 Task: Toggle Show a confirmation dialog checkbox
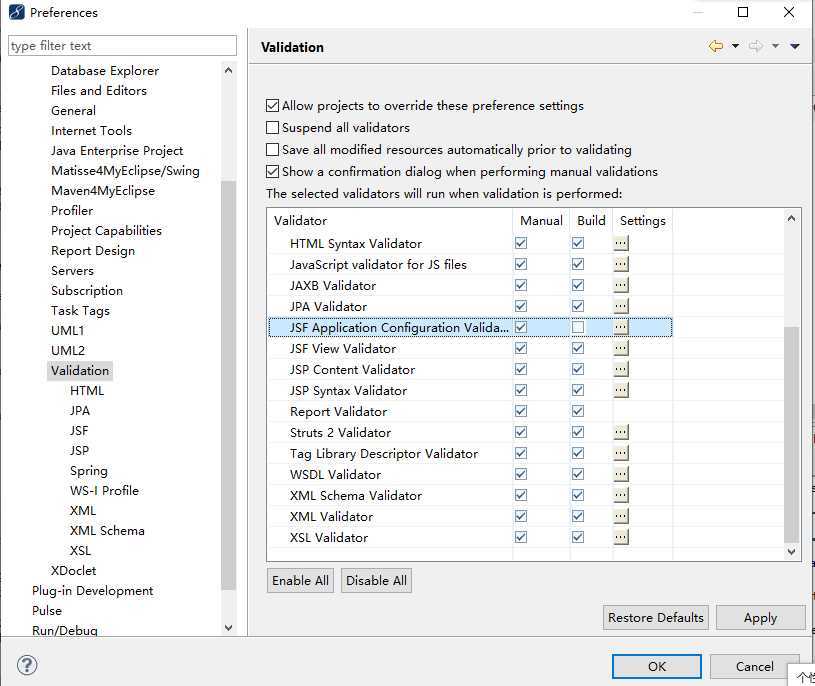(x=272, y=172)
